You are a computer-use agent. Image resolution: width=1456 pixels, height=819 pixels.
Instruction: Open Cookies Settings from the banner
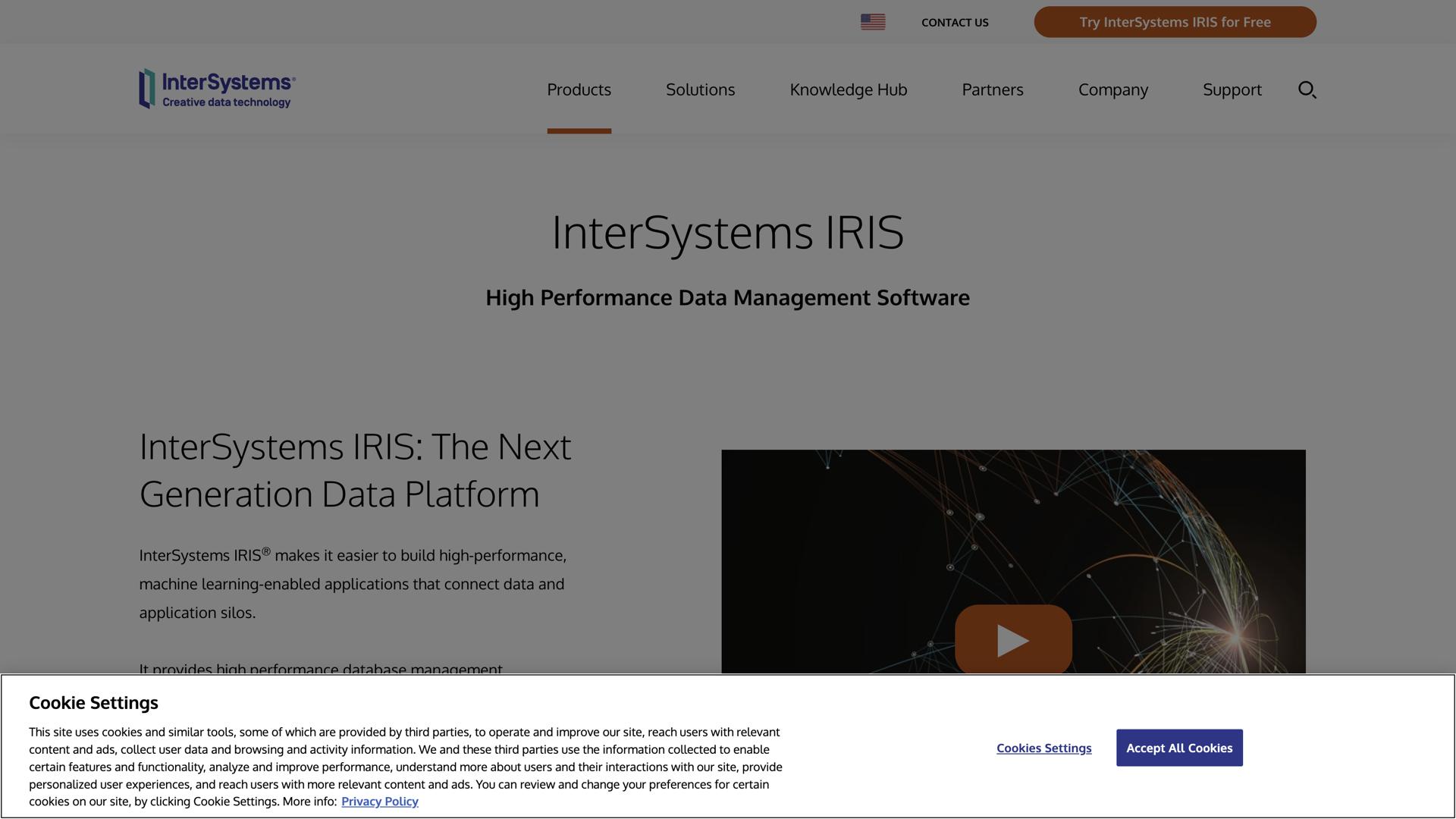1043,748
